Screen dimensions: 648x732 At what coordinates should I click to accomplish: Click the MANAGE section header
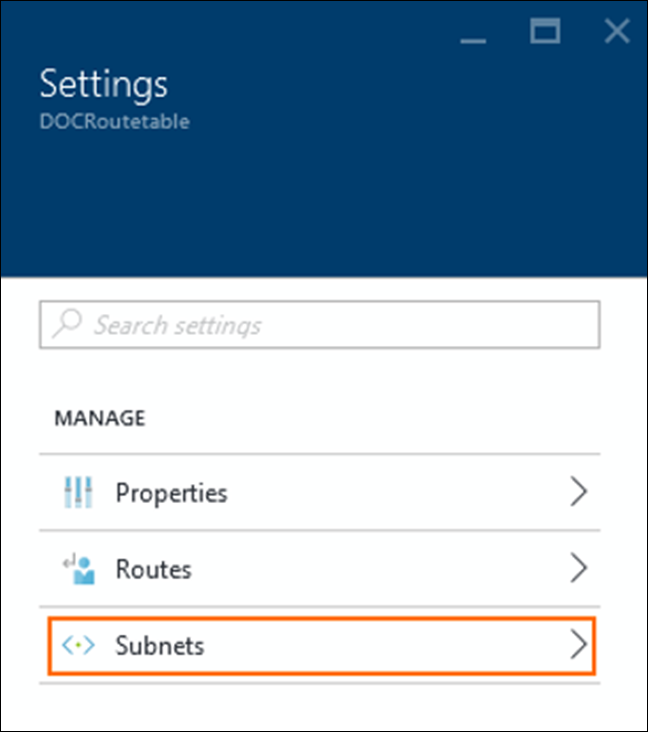(100, 418)
